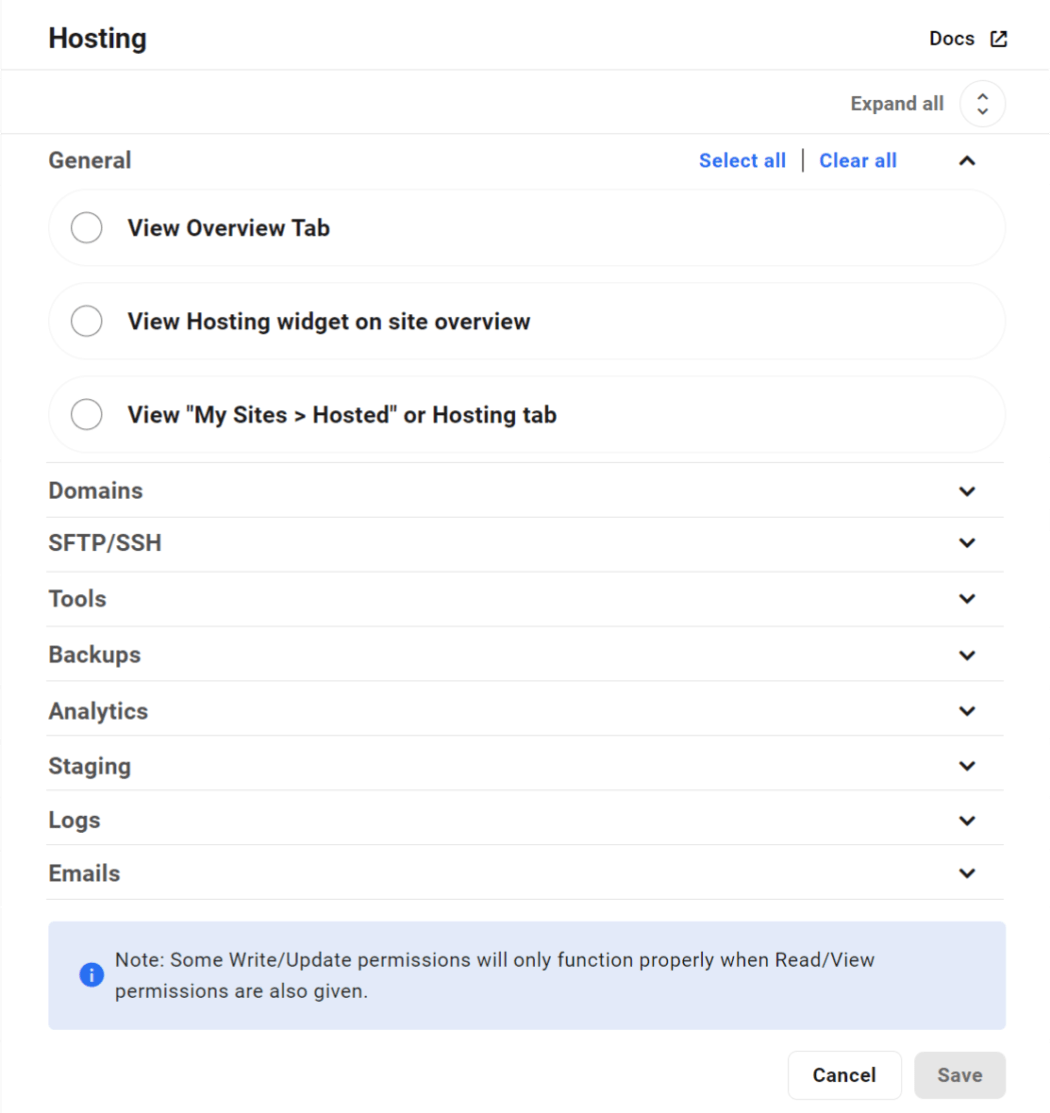This screenshot has height=1113, width=1050.
Task: Enable View Overview Tab permission
Action: 87,228
